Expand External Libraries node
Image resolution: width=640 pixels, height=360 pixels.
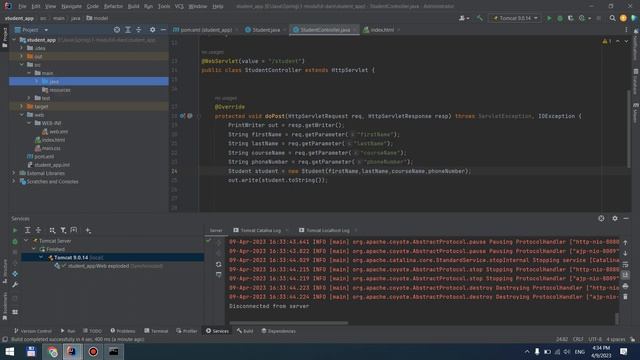click(14, 173)
